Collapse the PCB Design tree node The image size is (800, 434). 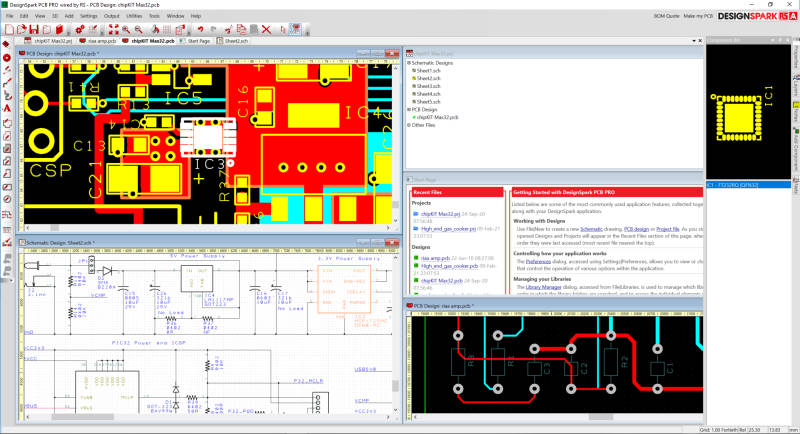click(x=408, y=110)
